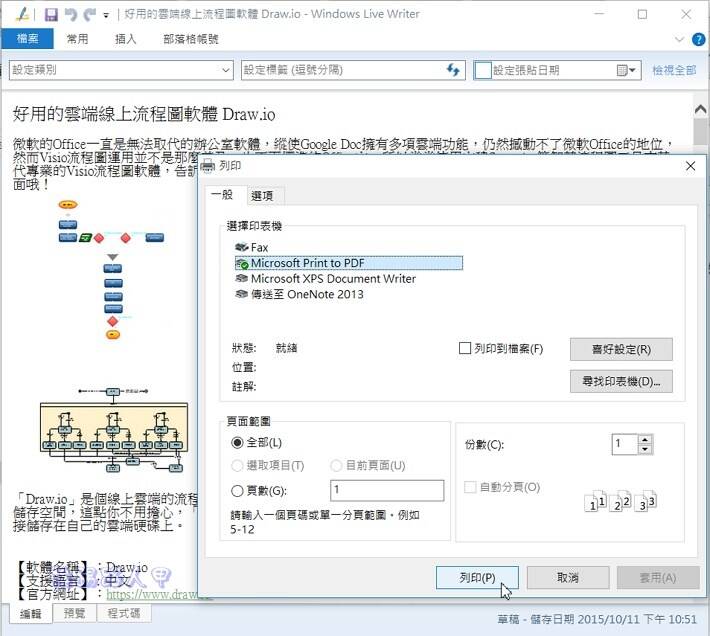Open the post date calendar dropdown
710x636 pixels.
coord(627,70)
